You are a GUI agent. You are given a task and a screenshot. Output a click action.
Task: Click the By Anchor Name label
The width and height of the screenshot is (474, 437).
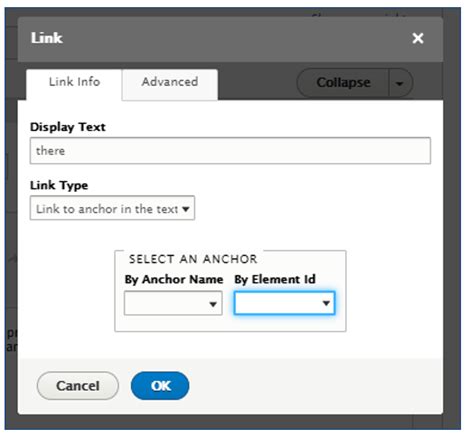174,279
